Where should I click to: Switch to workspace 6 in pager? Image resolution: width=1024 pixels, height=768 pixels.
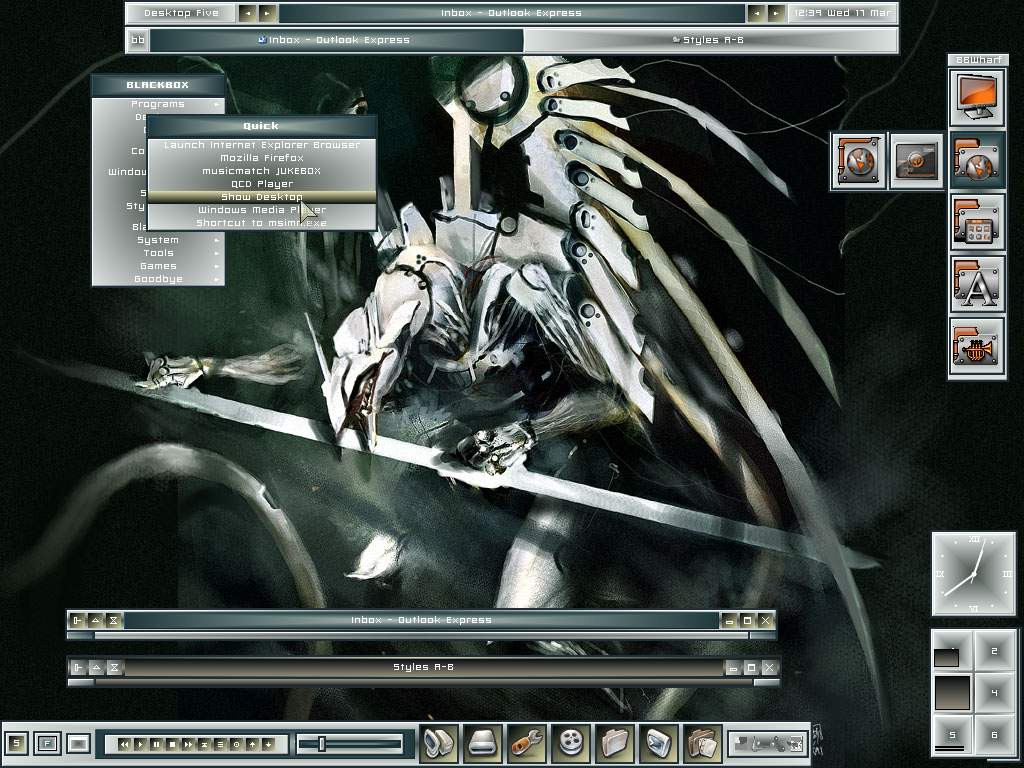[x=995, y=734]
